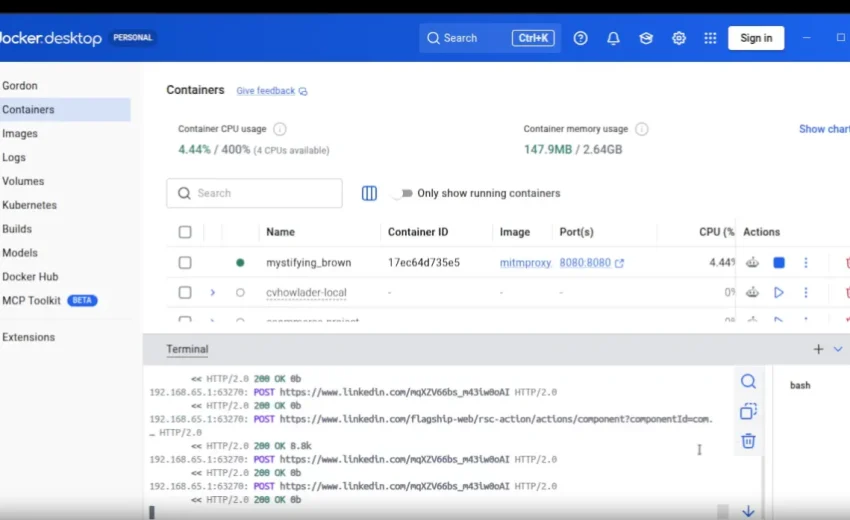Start the cvhowlader-local container
The width and height of the screenshot is (850, 520).
click(x=778, y=292)
